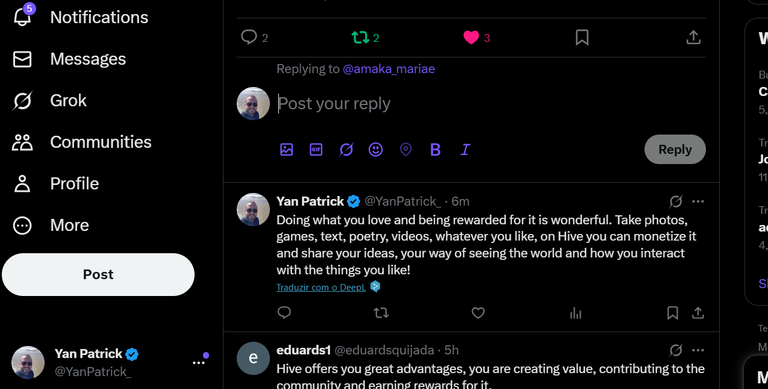Open account switcher menu for Yan Patrick
The width and height of the screenshot is (768, 389).
pyautogui.click(x=198, y=363)
